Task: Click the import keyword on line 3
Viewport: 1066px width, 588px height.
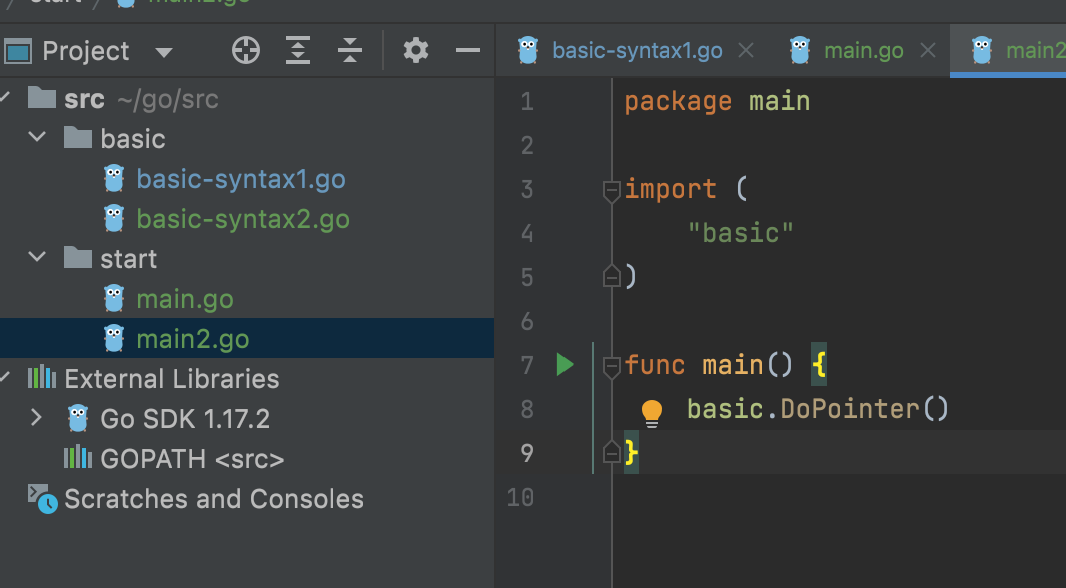Action: click(x=670, y=189)
